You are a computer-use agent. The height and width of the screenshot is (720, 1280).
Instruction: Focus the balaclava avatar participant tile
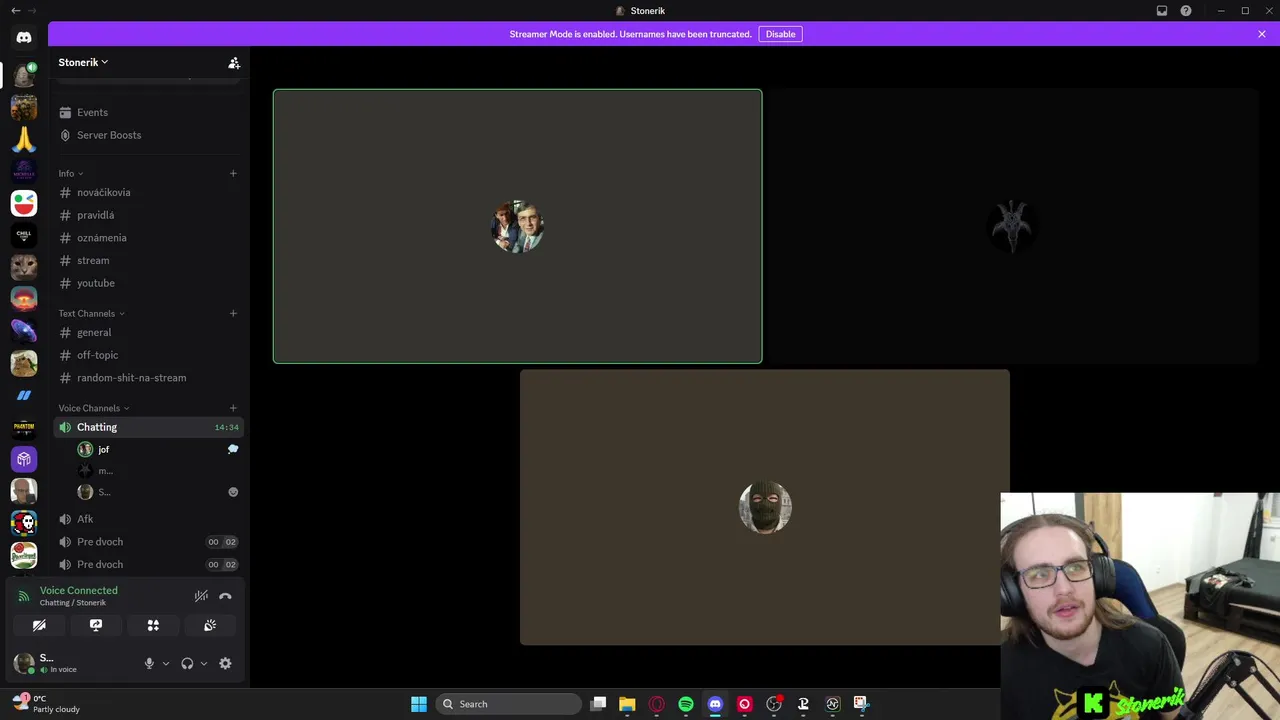point(764,507)
